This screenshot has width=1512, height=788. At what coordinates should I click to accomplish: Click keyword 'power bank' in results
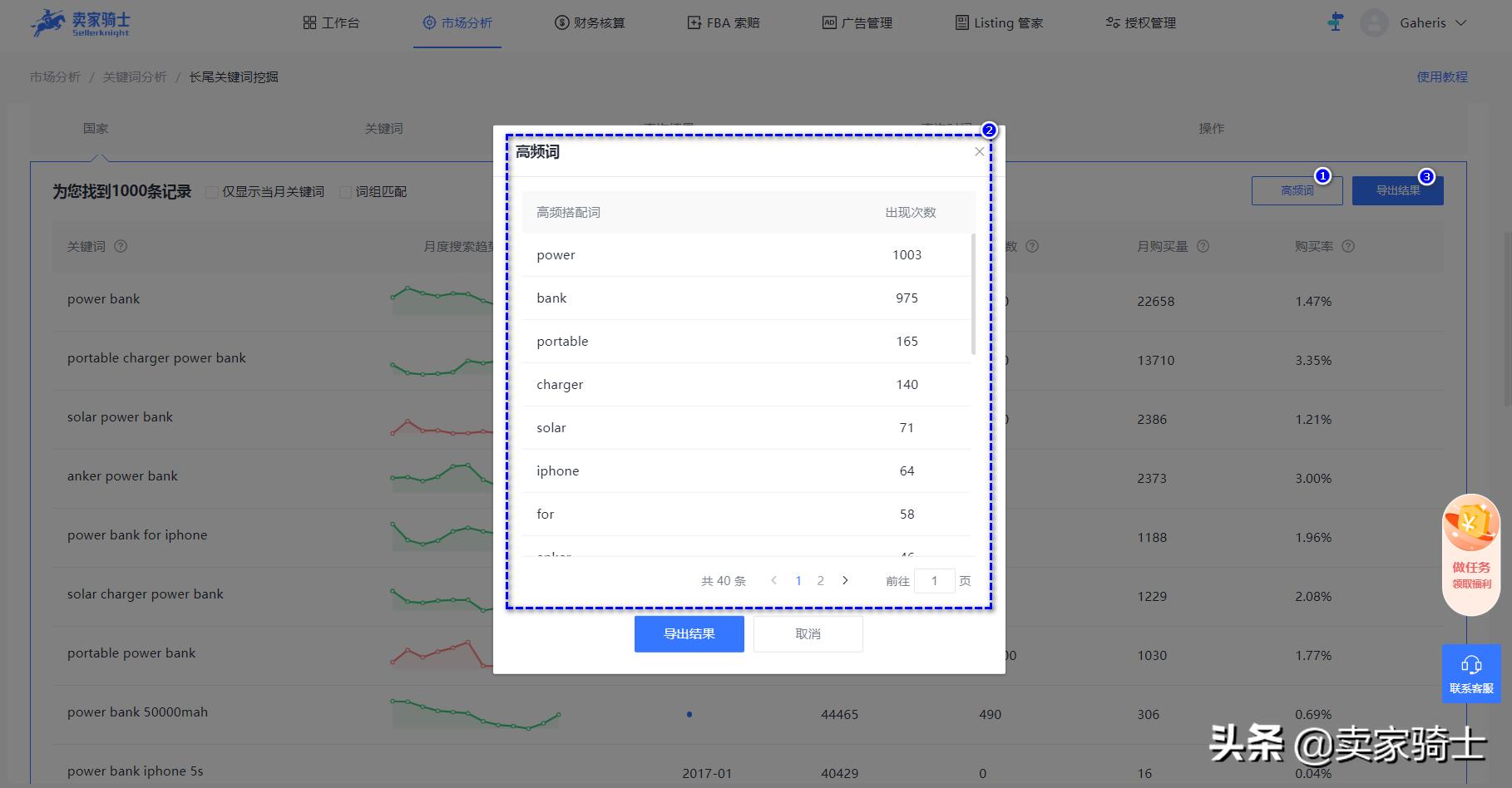[103, 298]
